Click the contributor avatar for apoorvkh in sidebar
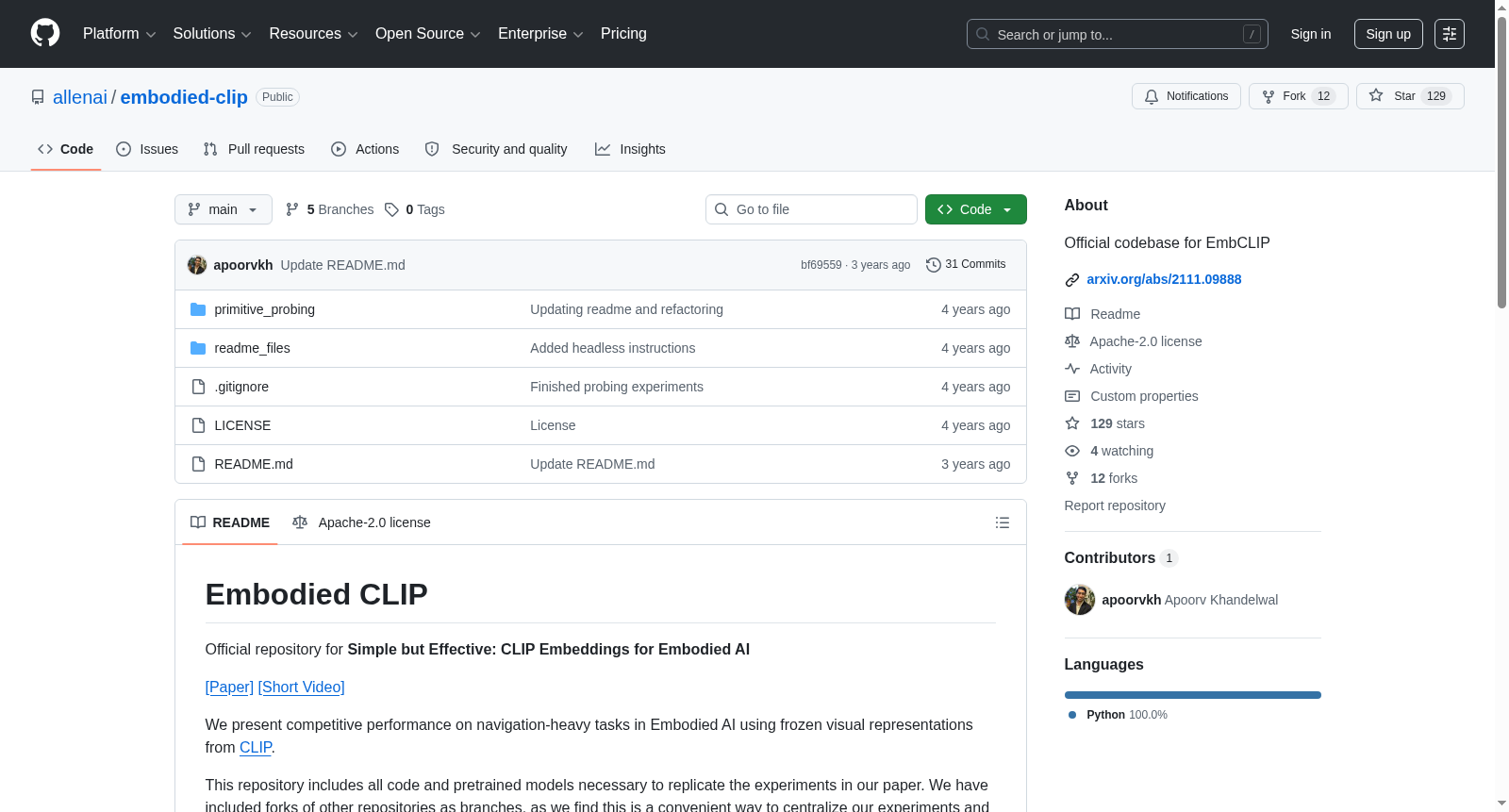The height and width of the screenshot is (812, 1509). tap(1080, 600)
